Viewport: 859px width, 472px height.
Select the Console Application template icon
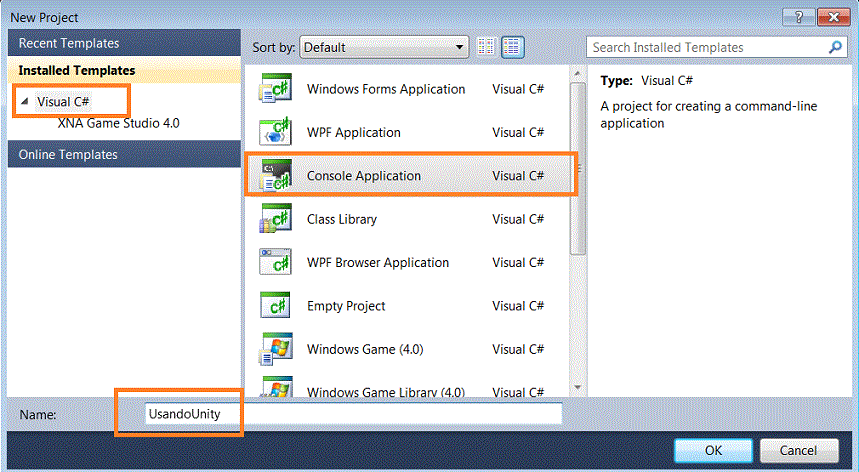tap(276, 175)
